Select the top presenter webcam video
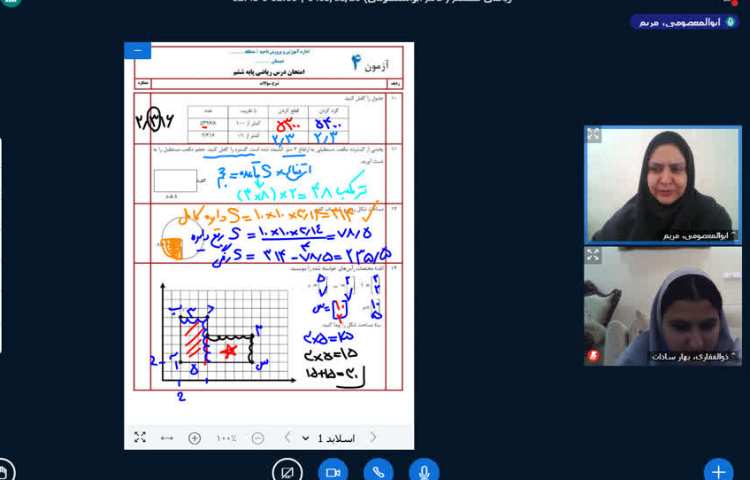 (x=662, y=185)
